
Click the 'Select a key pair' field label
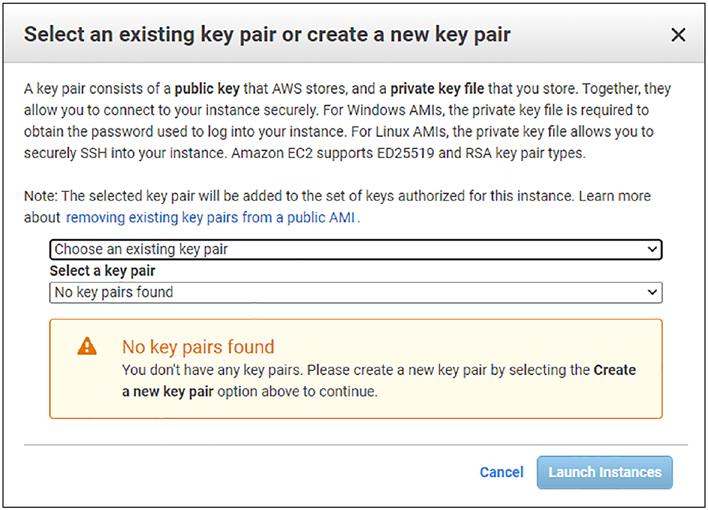102,271
